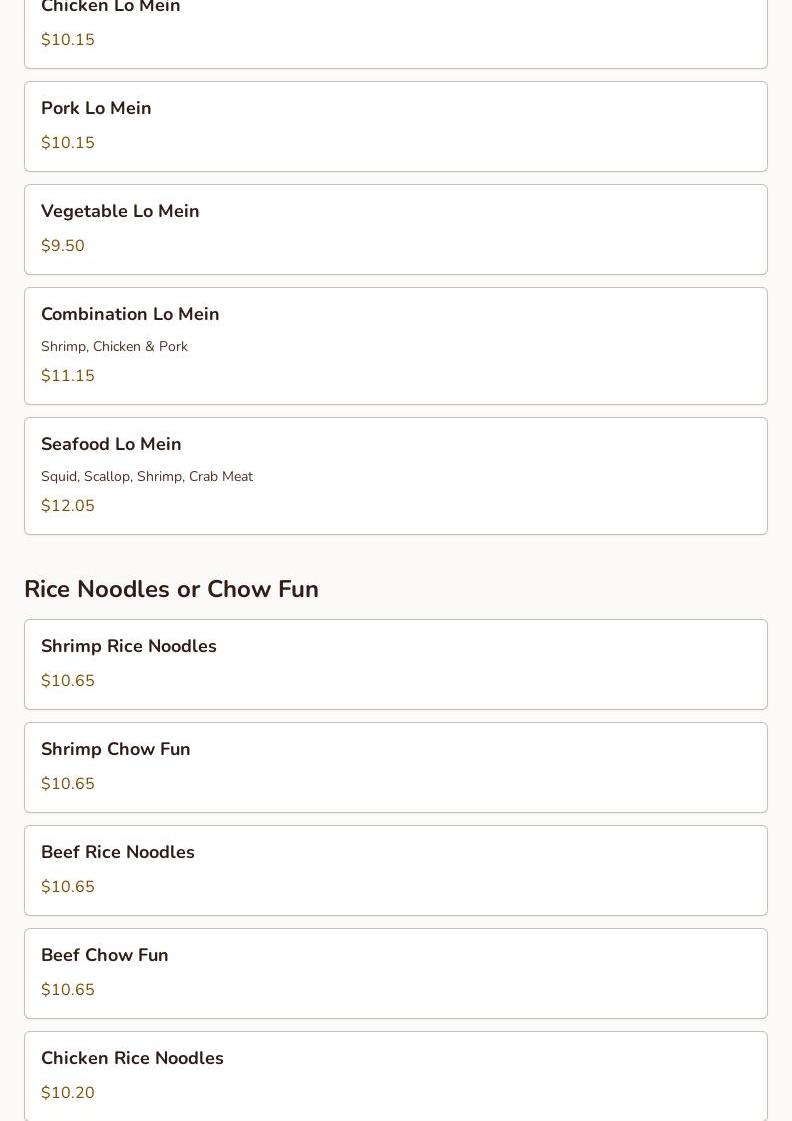Click the $12.05 Seafood Lo Mein price
This screenshot has width=792, height=1121.
68,505
